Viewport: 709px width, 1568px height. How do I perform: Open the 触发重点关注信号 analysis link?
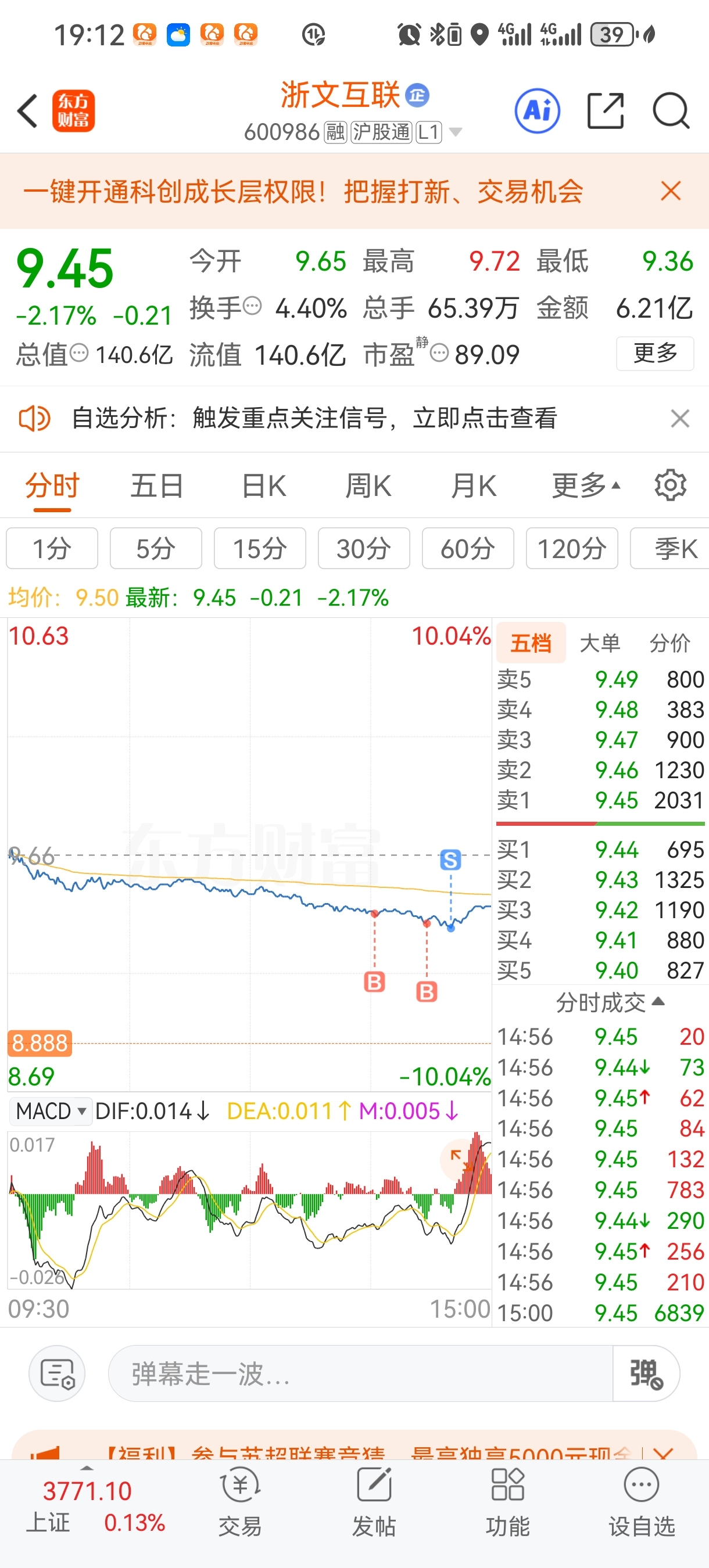click(x=375, y=419)
